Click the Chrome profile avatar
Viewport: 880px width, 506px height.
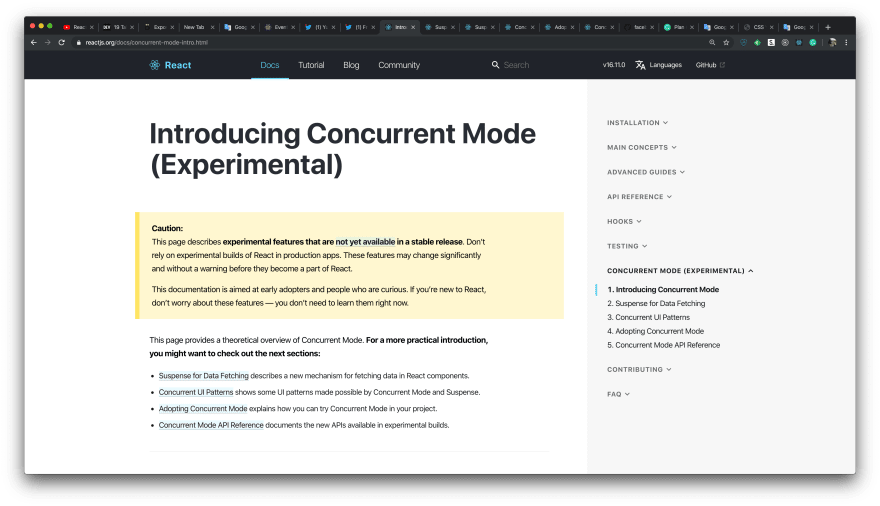click(x=832, y=43)
